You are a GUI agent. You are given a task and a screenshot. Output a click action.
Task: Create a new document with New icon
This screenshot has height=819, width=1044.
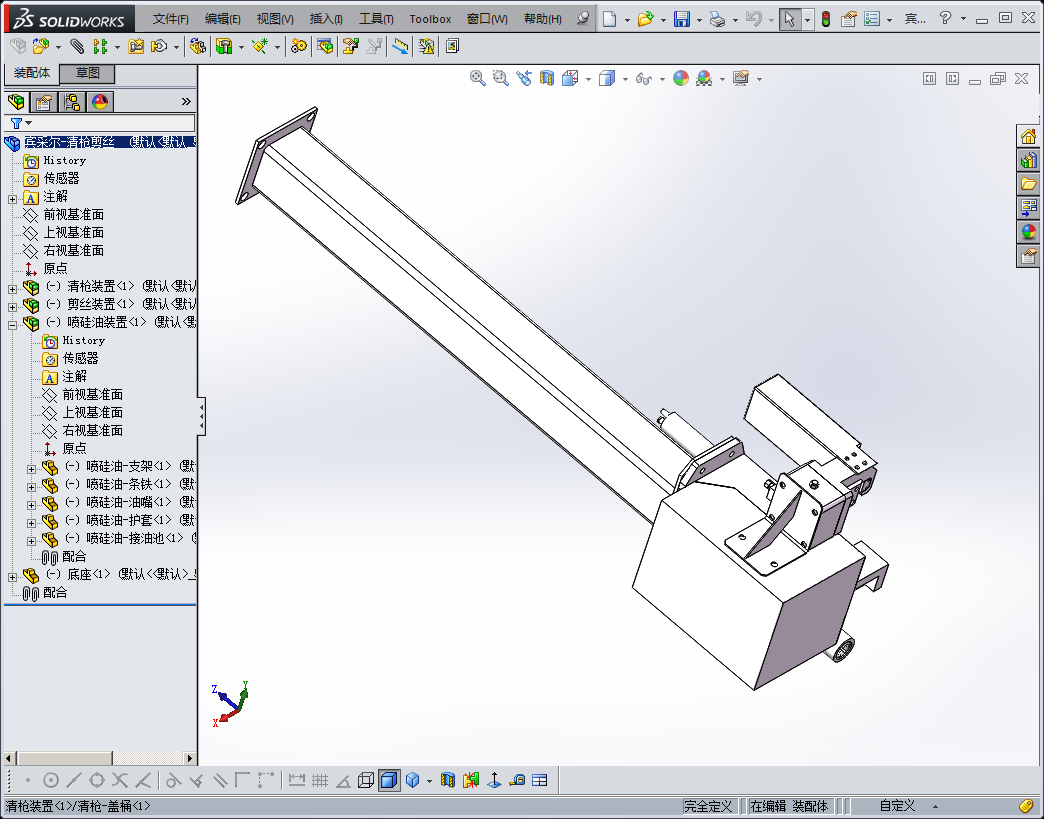click(x=609, y=19)
